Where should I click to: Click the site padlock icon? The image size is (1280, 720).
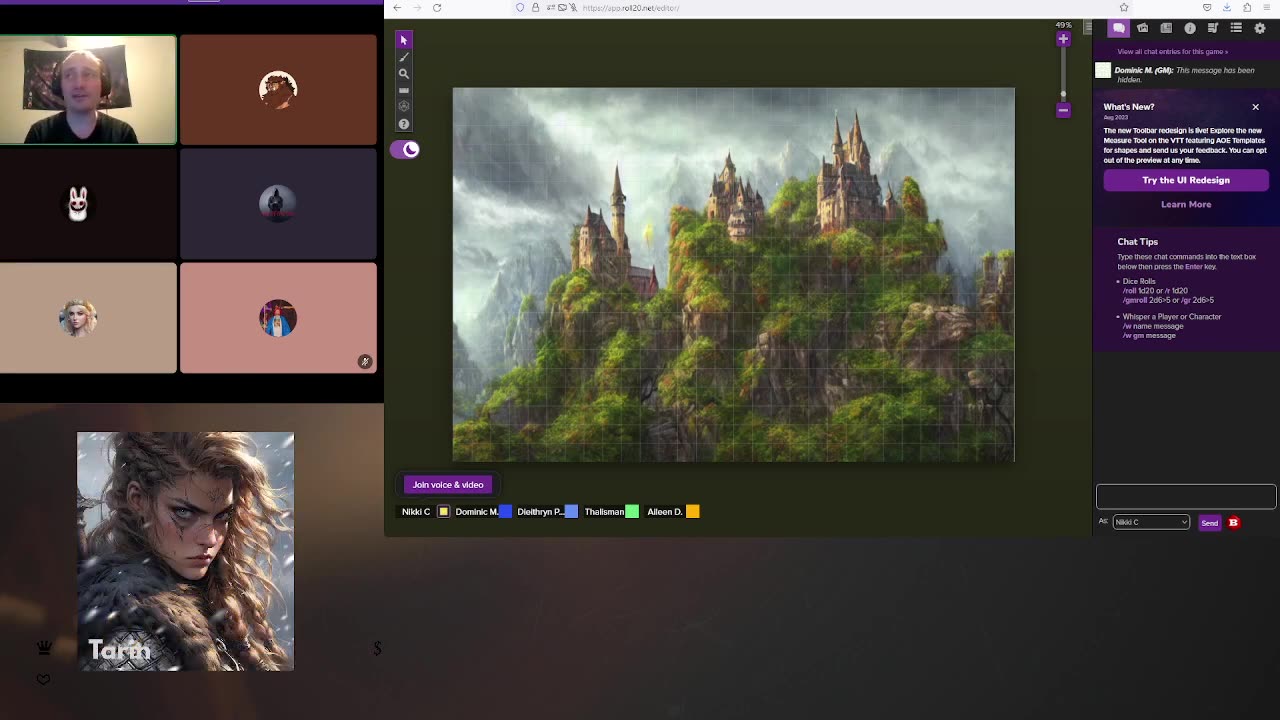[x=535, y=8]
